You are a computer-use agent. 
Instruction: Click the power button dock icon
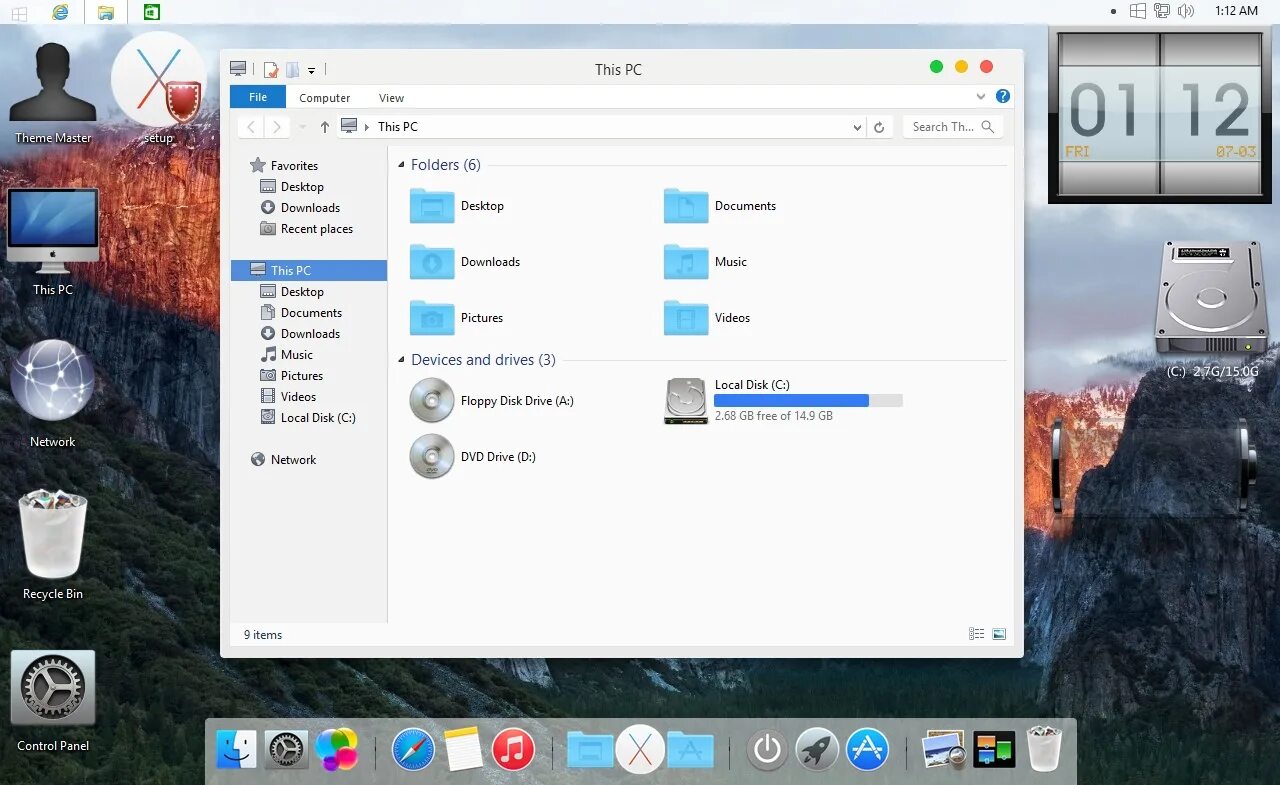click(767, 749)
